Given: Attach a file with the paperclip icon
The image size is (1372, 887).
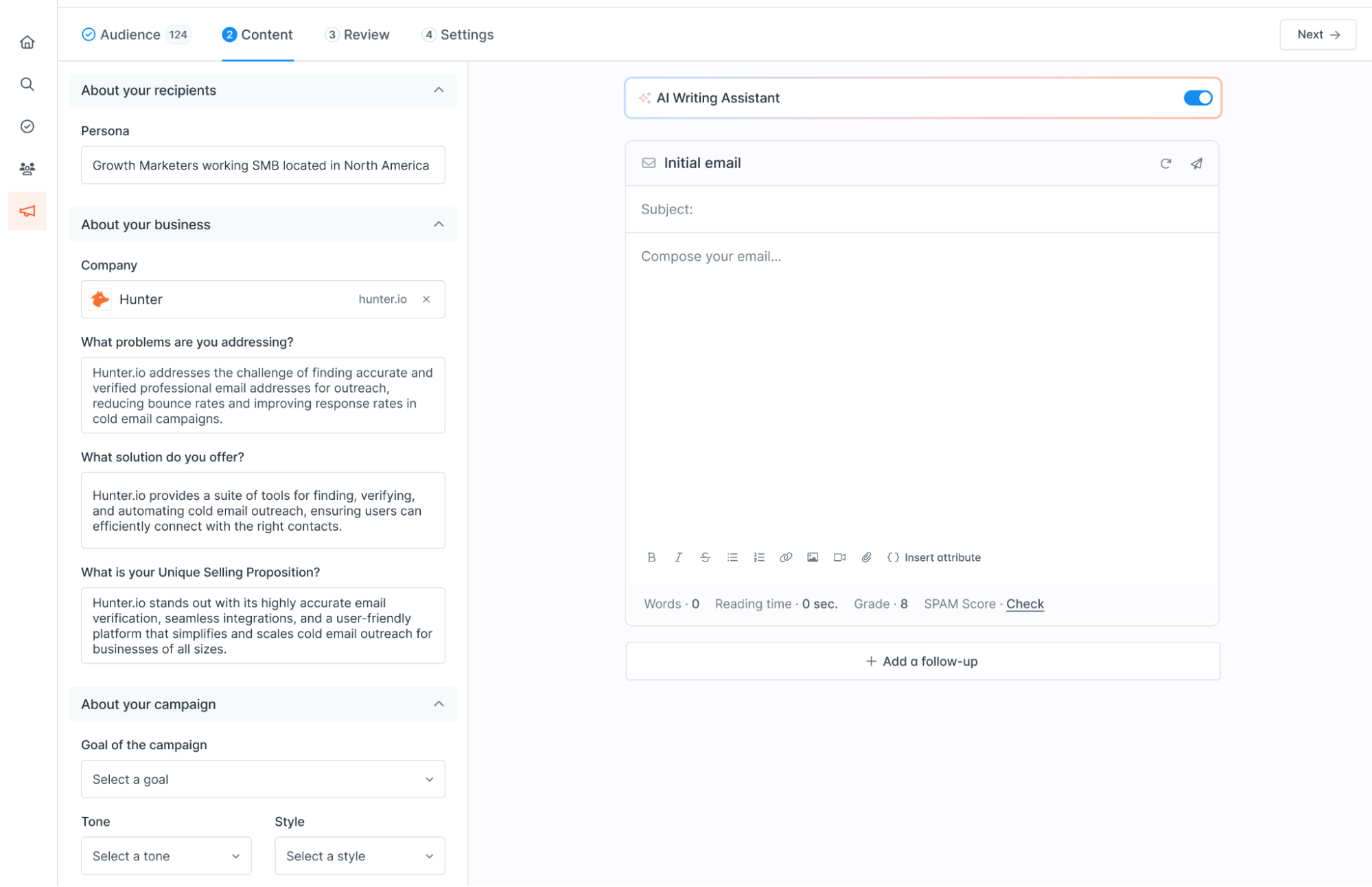Looking at the screenshot, I should [x=867, y=557].
